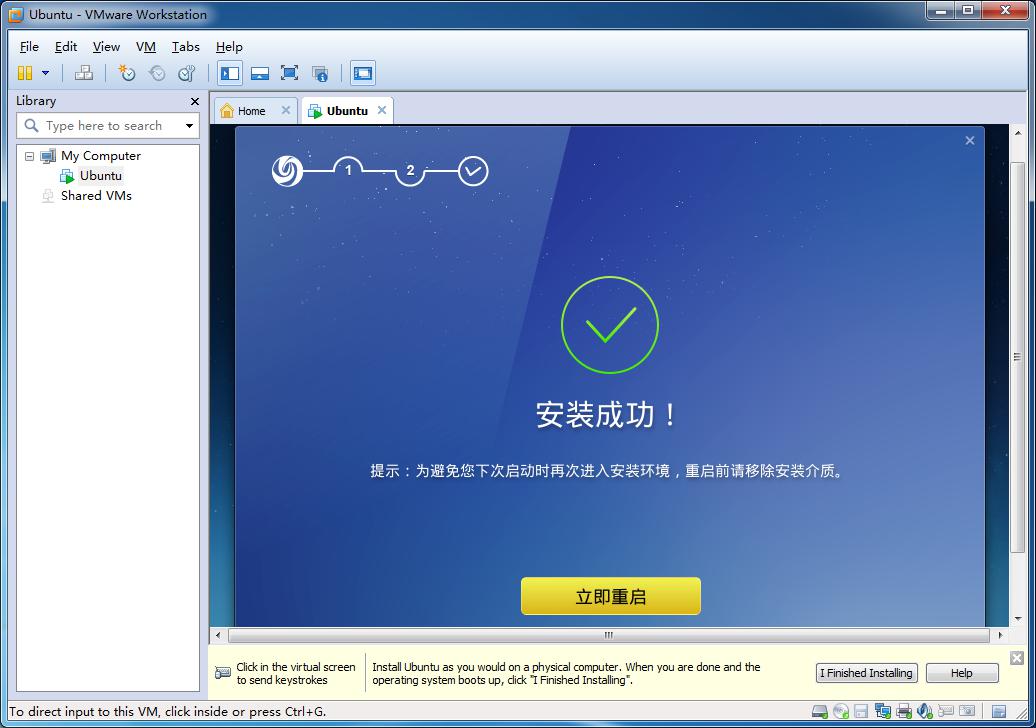Click the network adapter status icon

point(882,711)
